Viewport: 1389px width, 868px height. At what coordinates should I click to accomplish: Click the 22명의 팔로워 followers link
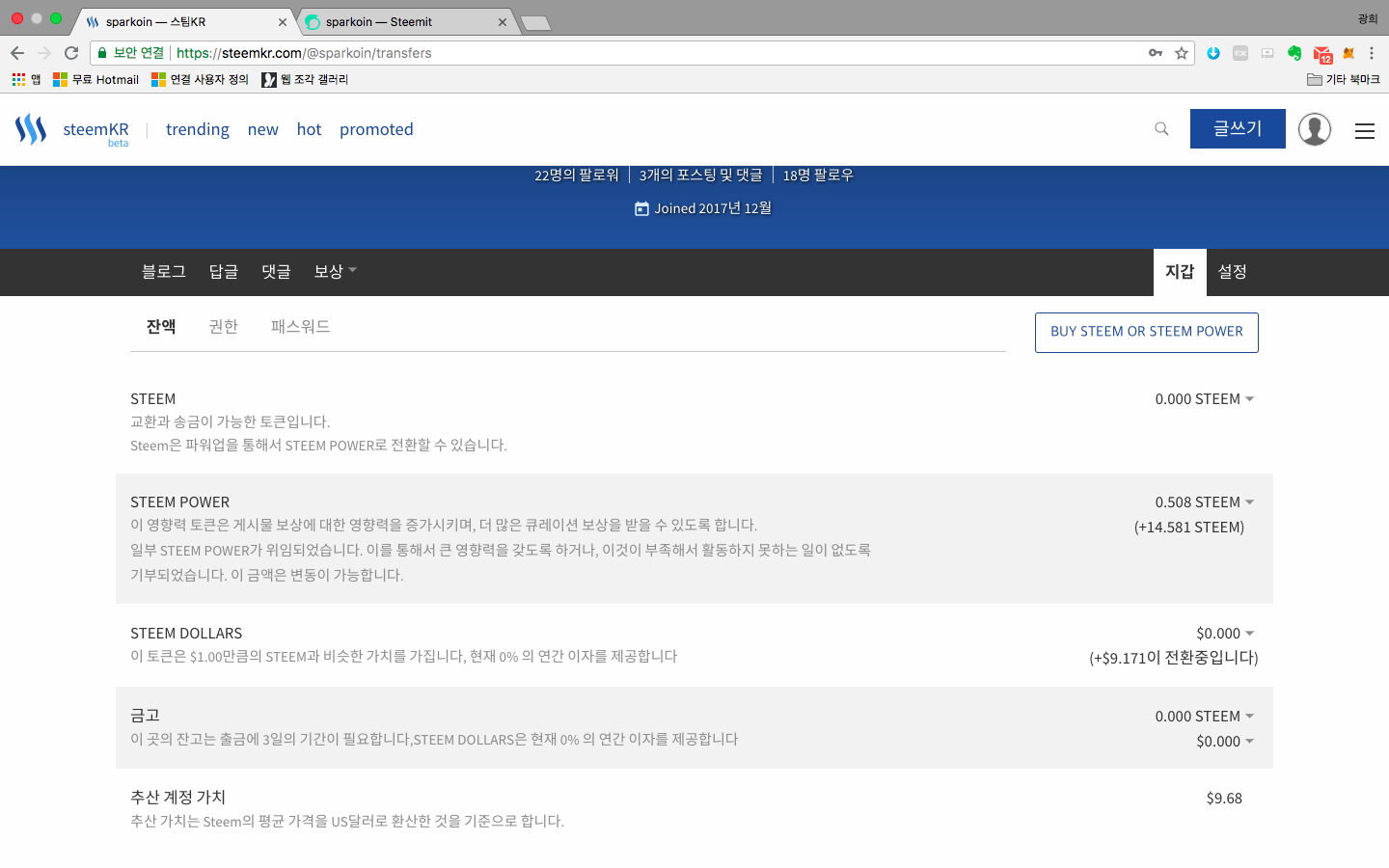click(x=577, y=176)
